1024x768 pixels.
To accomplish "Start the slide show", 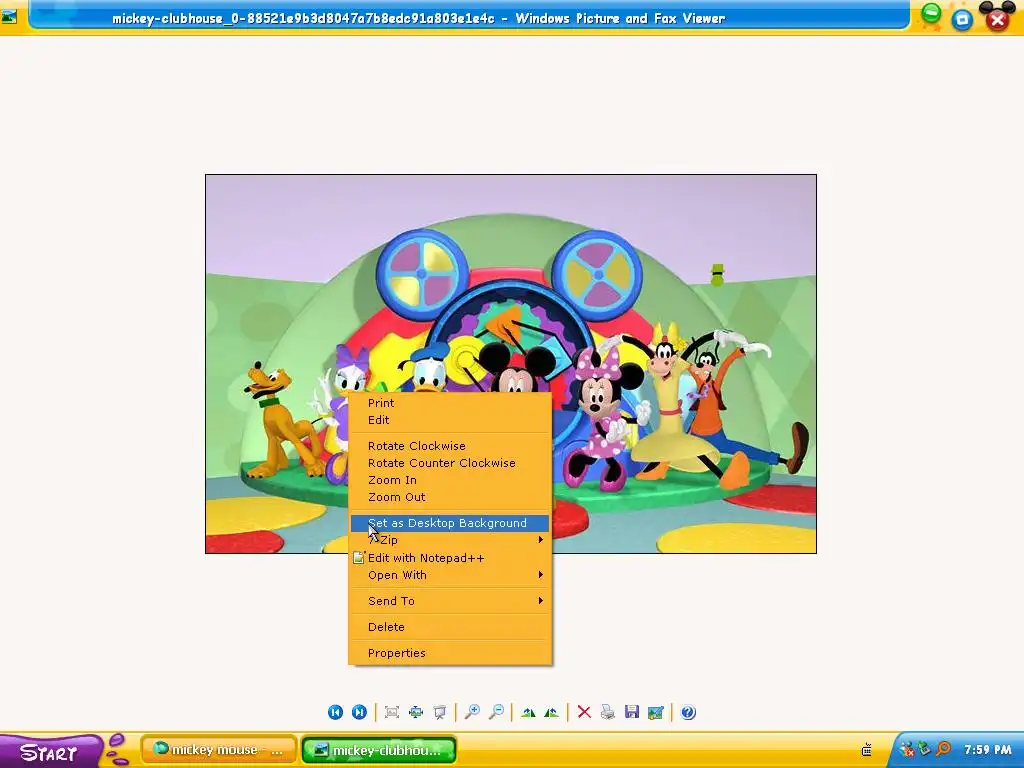I will tap(440, 712).
